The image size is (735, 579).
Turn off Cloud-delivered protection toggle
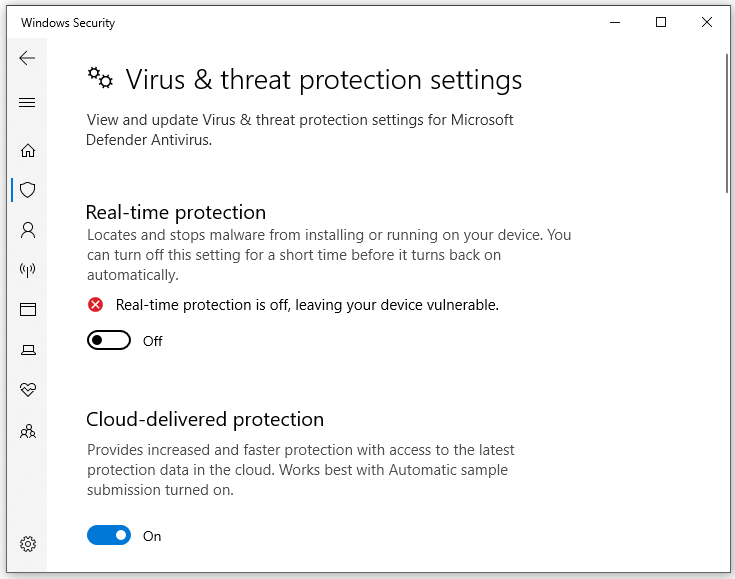[109, 535]
